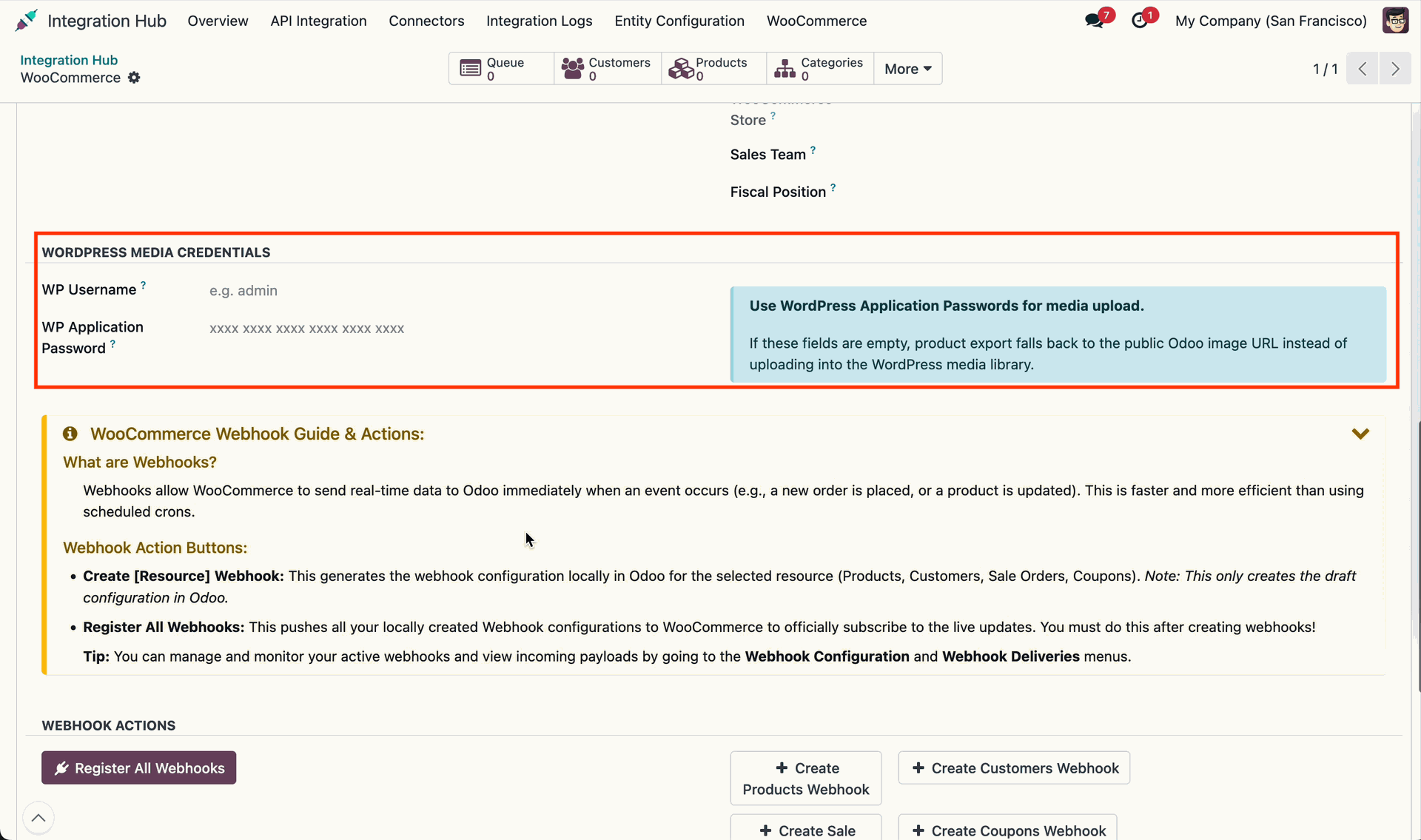This screenshot has height=840, width=1421.
Task: Click the Integration Hub app logo icon
Action: point(26,21)
